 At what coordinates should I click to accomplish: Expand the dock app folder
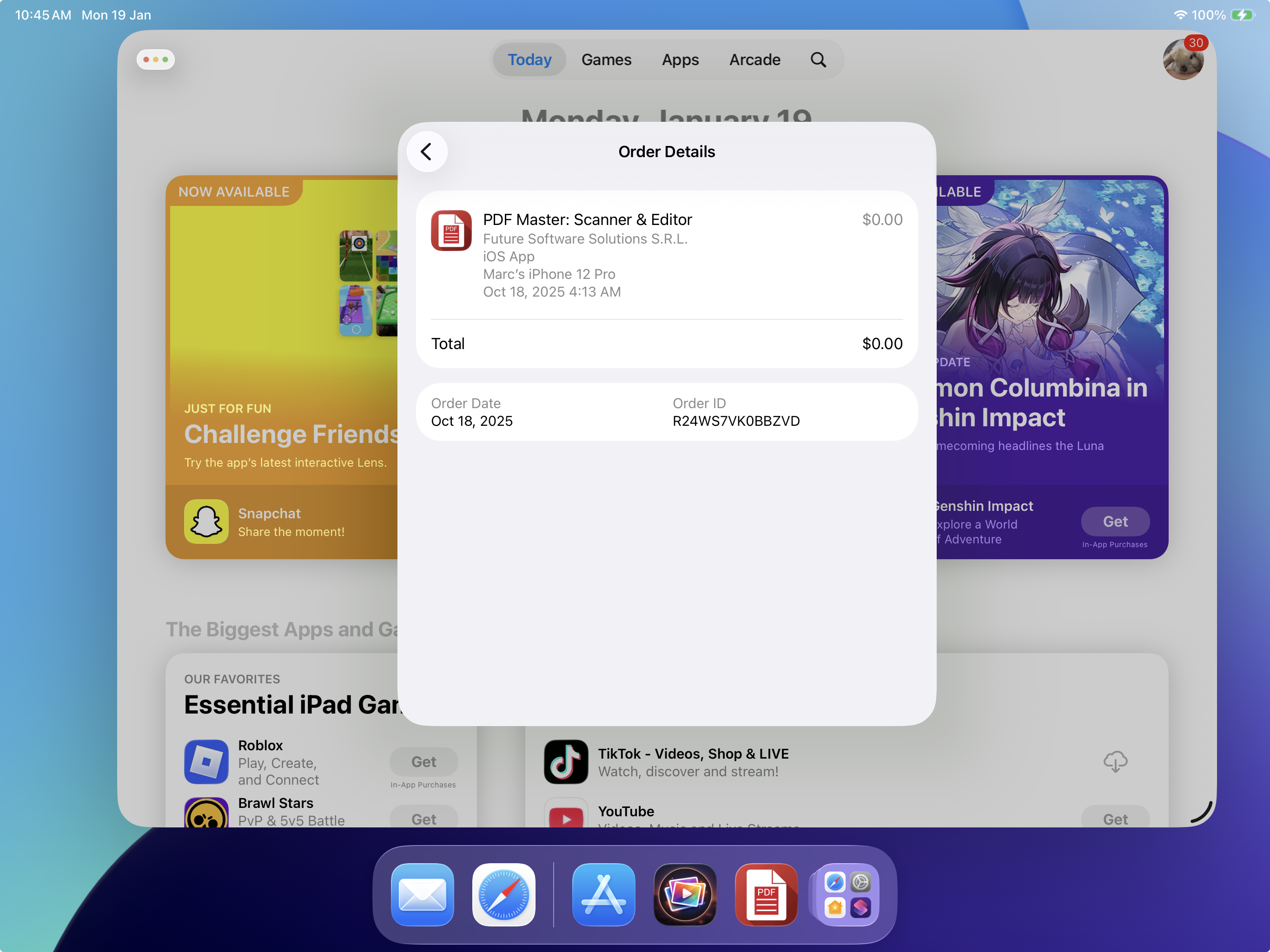click(847, 894)
